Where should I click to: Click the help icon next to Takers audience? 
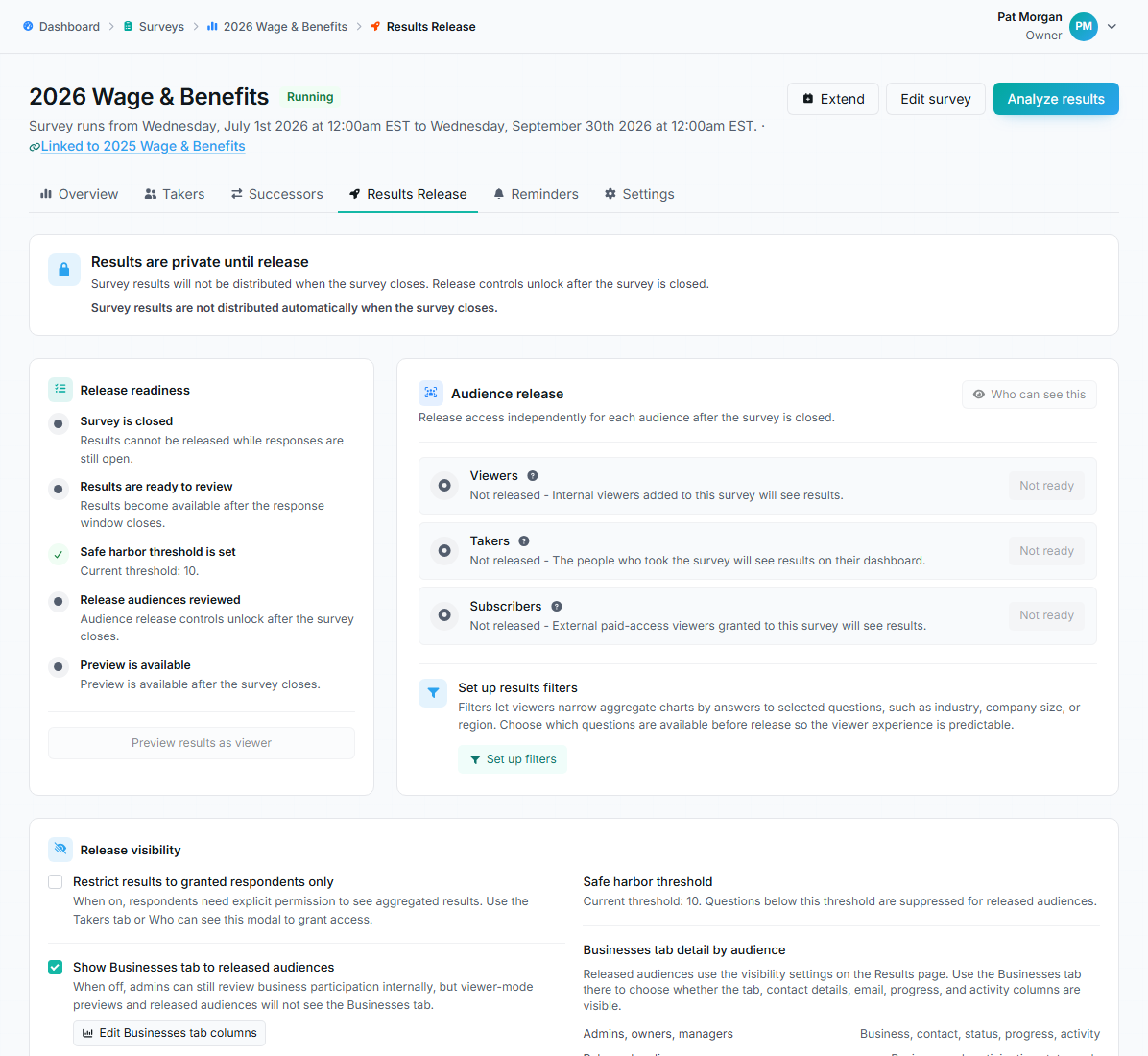click(x=524, y=541)
